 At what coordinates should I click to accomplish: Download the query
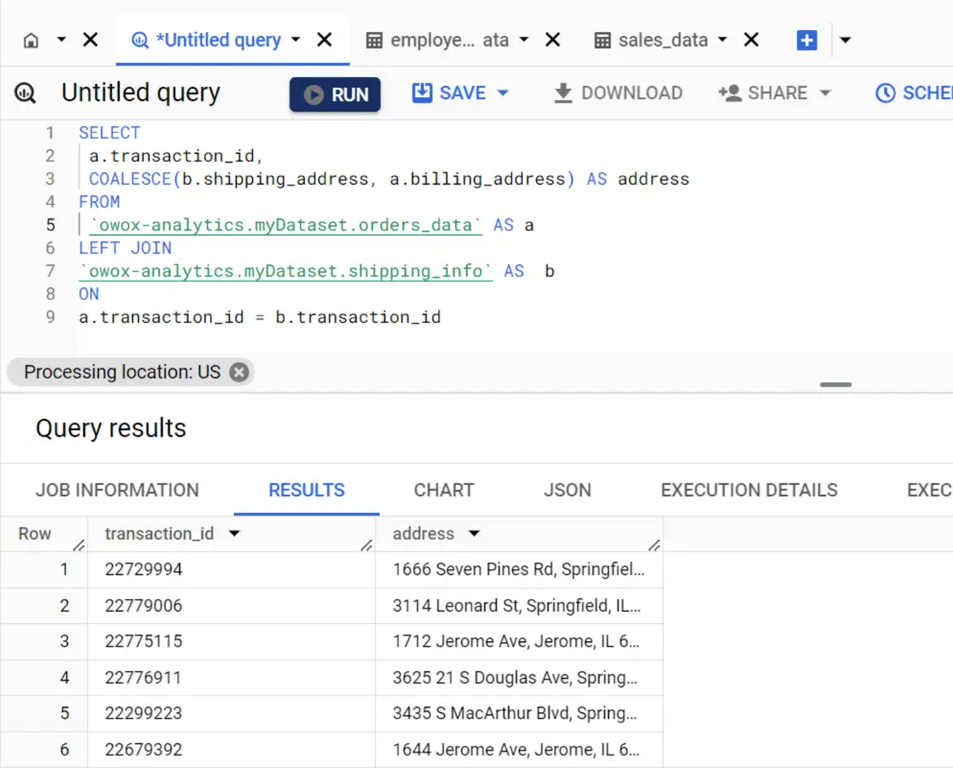click(x=618, y=93)
